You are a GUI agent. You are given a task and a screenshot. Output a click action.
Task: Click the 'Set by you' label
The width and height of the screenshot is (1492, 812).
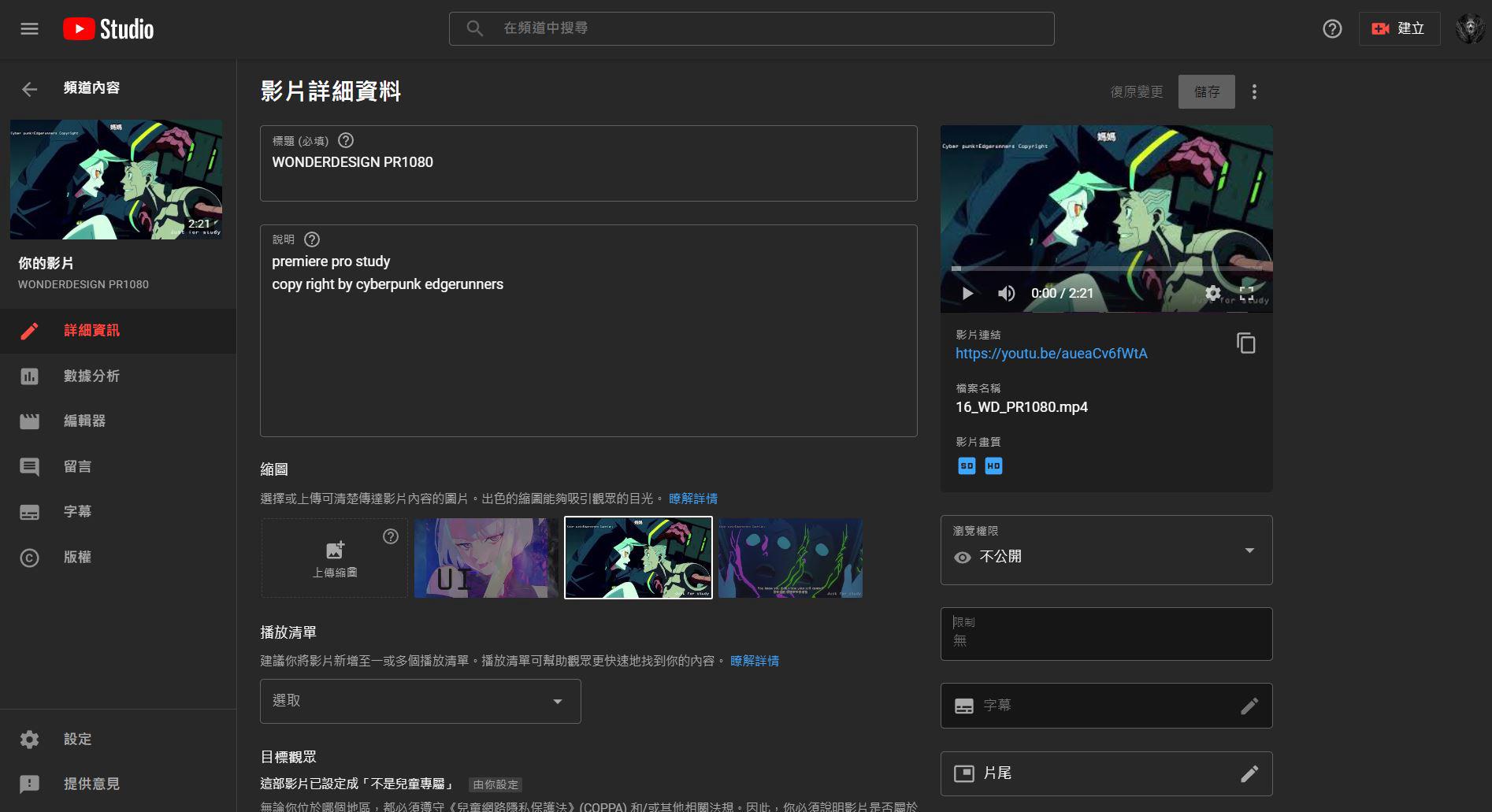495,784
